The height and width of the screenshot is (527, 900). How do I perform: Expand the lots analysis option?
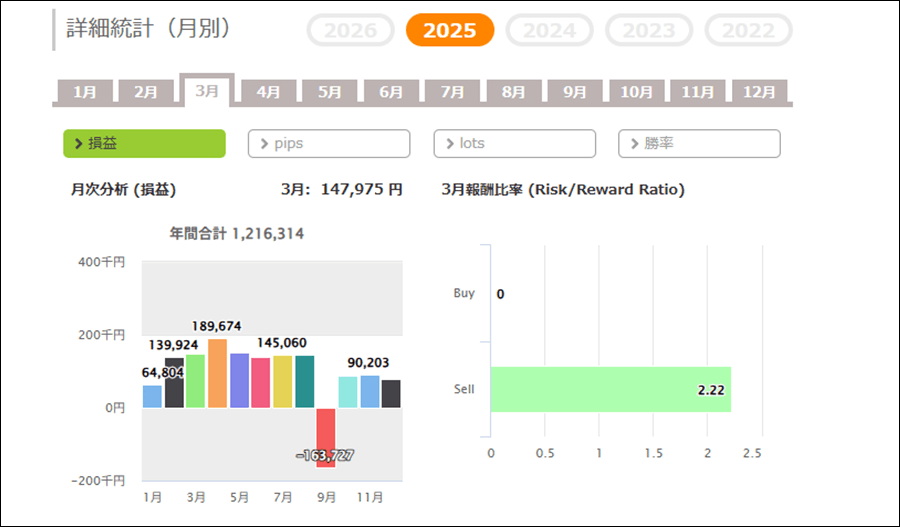[x=514, y=144]
